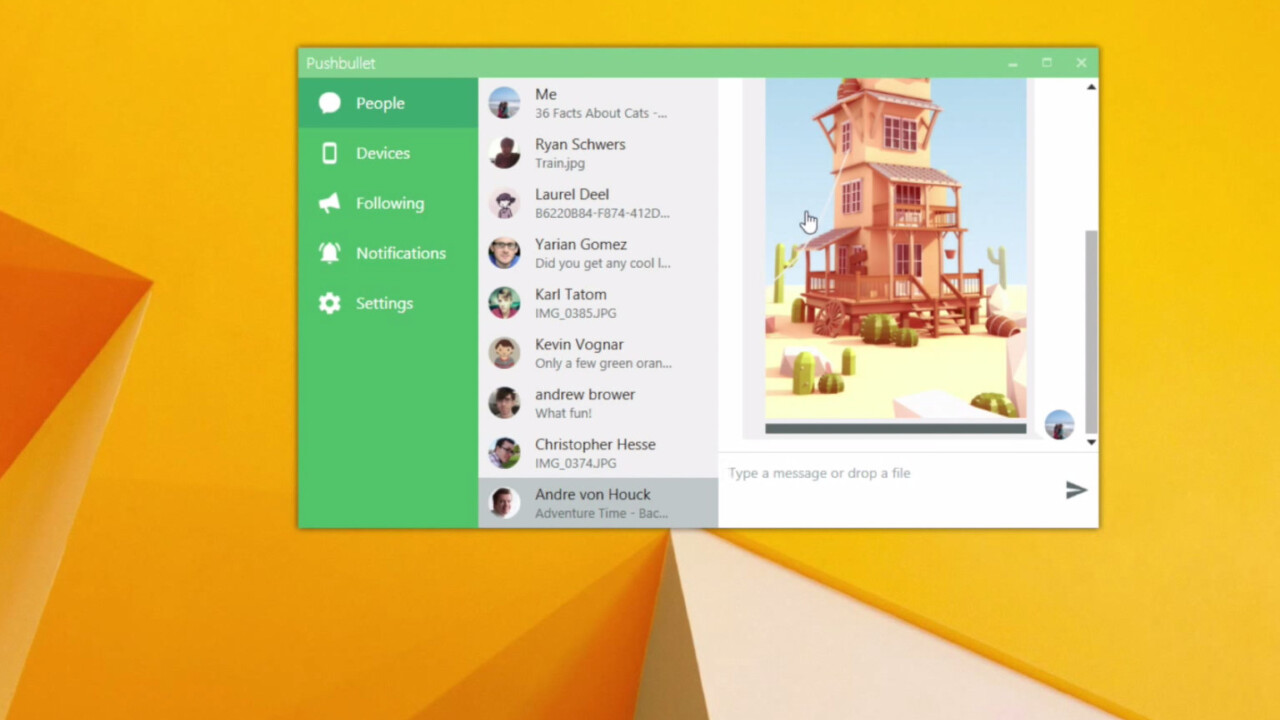Open the Settings page label

384,303
